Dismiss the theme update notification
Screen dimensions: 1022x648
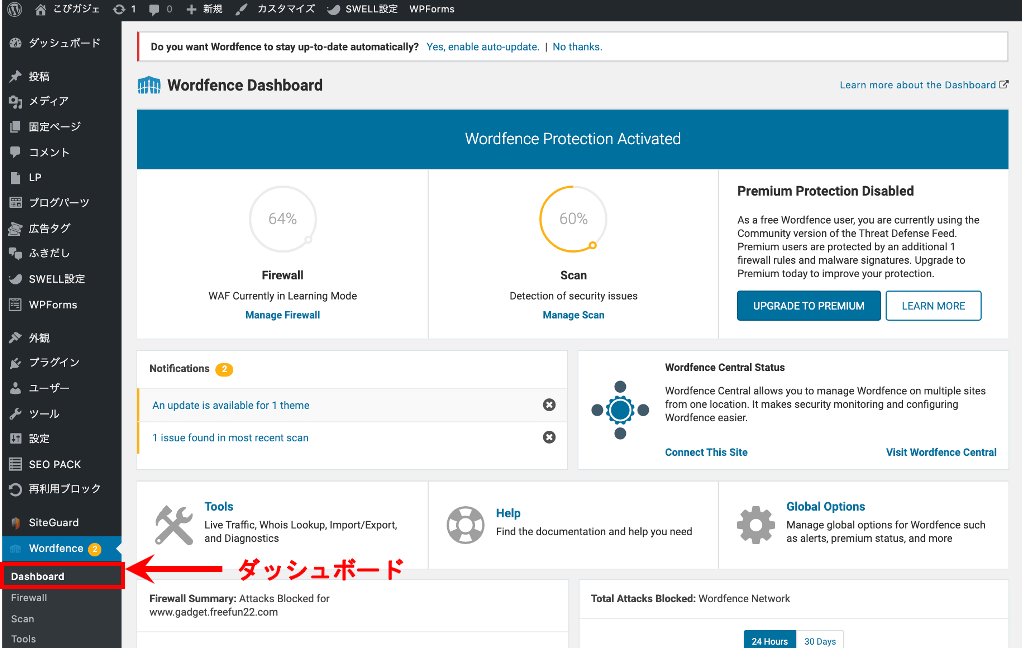tap(549, 405)
